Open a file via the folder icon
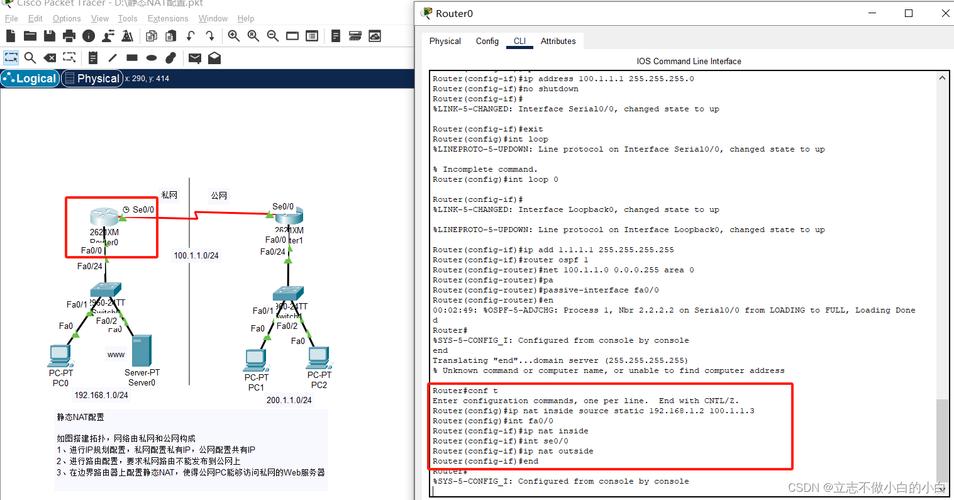Screen dimensions: 954x500 click(30, 36)
